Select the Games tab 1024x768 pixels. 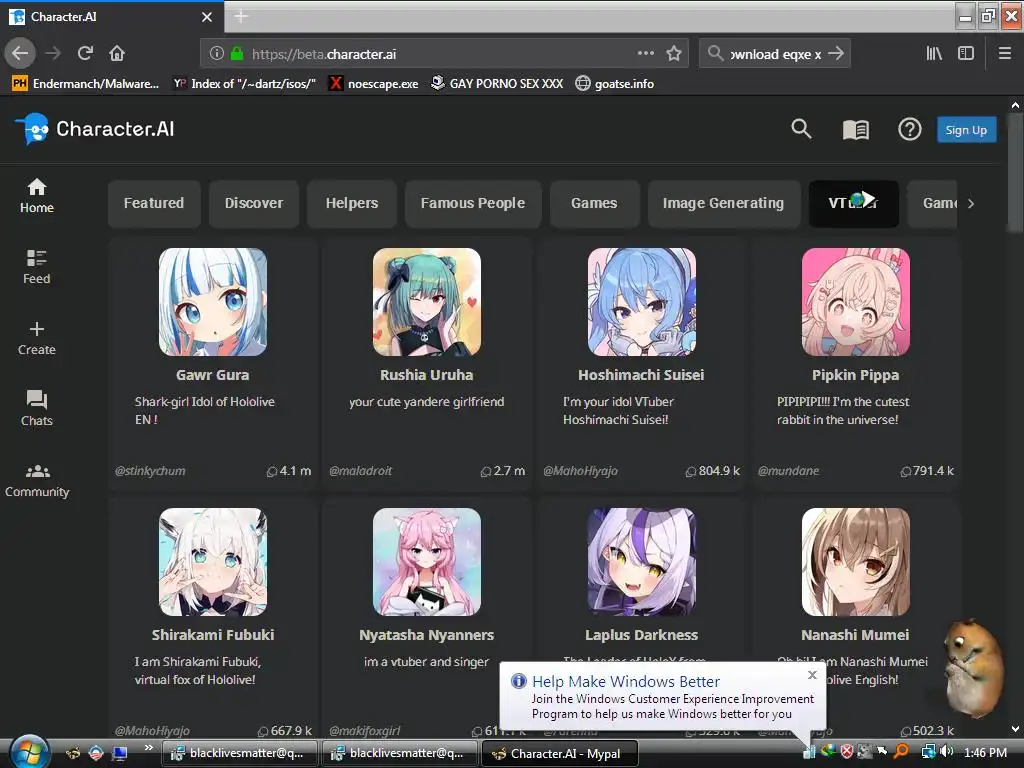point(594,203)
